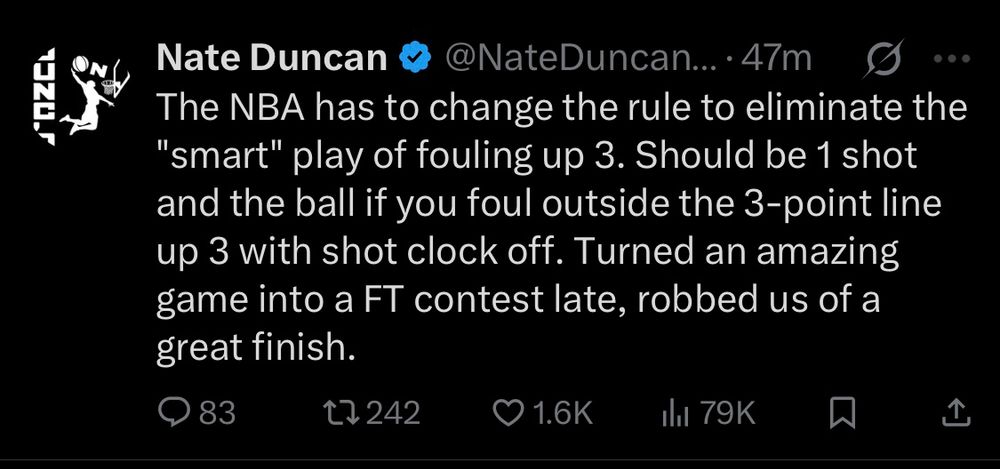Open the share arrow menu
The height and width of the screenshot is (469, 1000).
tap(955, 411)
